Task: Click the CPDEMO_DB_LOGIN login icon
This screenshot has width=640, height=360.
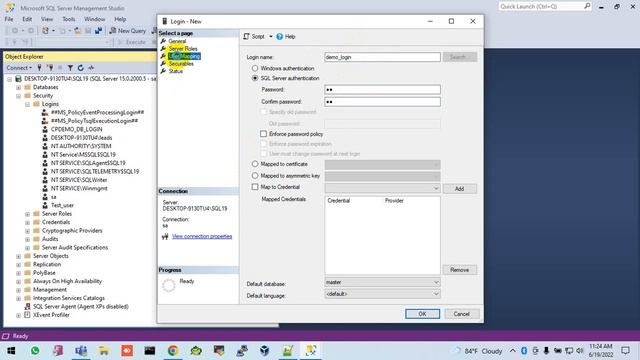Action: pos(45,129)
